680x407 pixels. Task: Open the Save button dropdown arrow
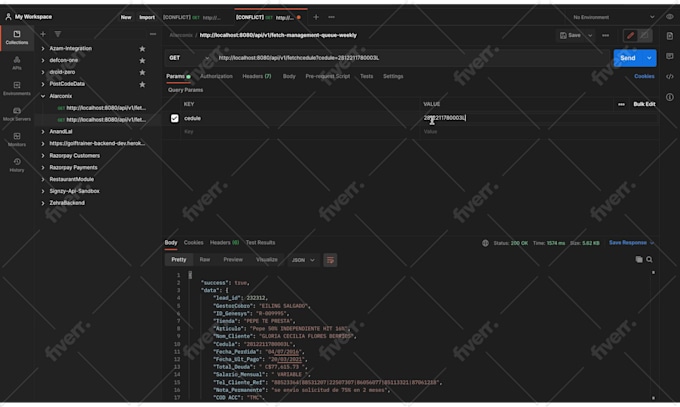590,36
